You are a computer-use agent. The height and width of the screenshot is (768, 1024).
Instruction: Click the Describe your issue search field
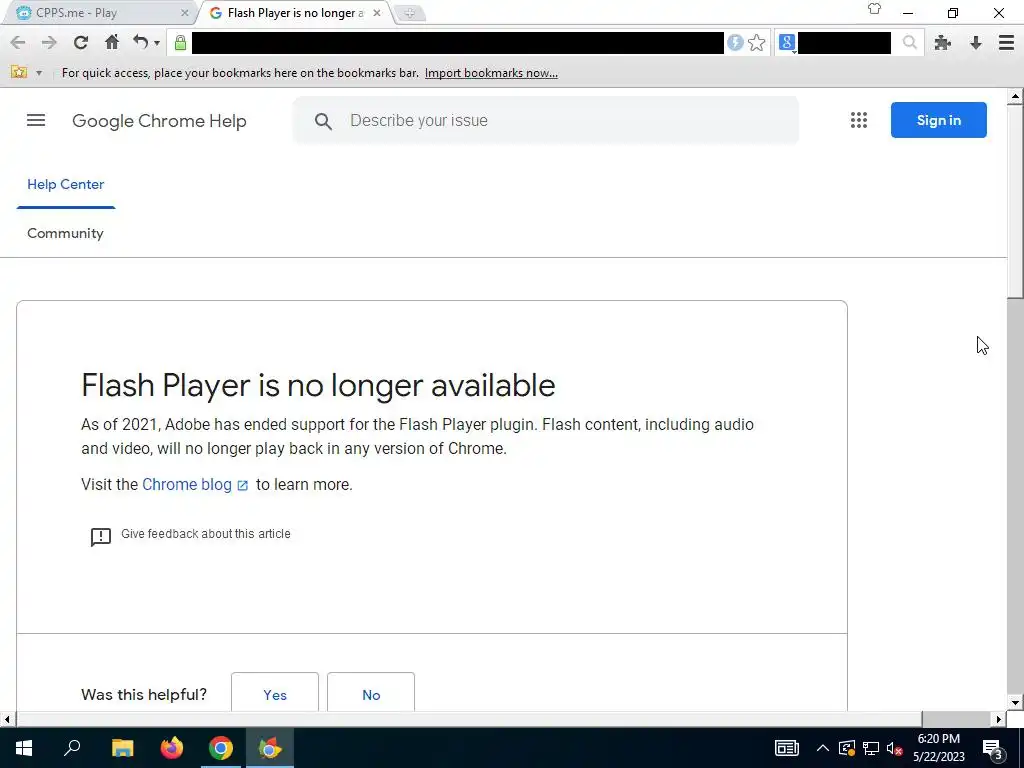546,120
